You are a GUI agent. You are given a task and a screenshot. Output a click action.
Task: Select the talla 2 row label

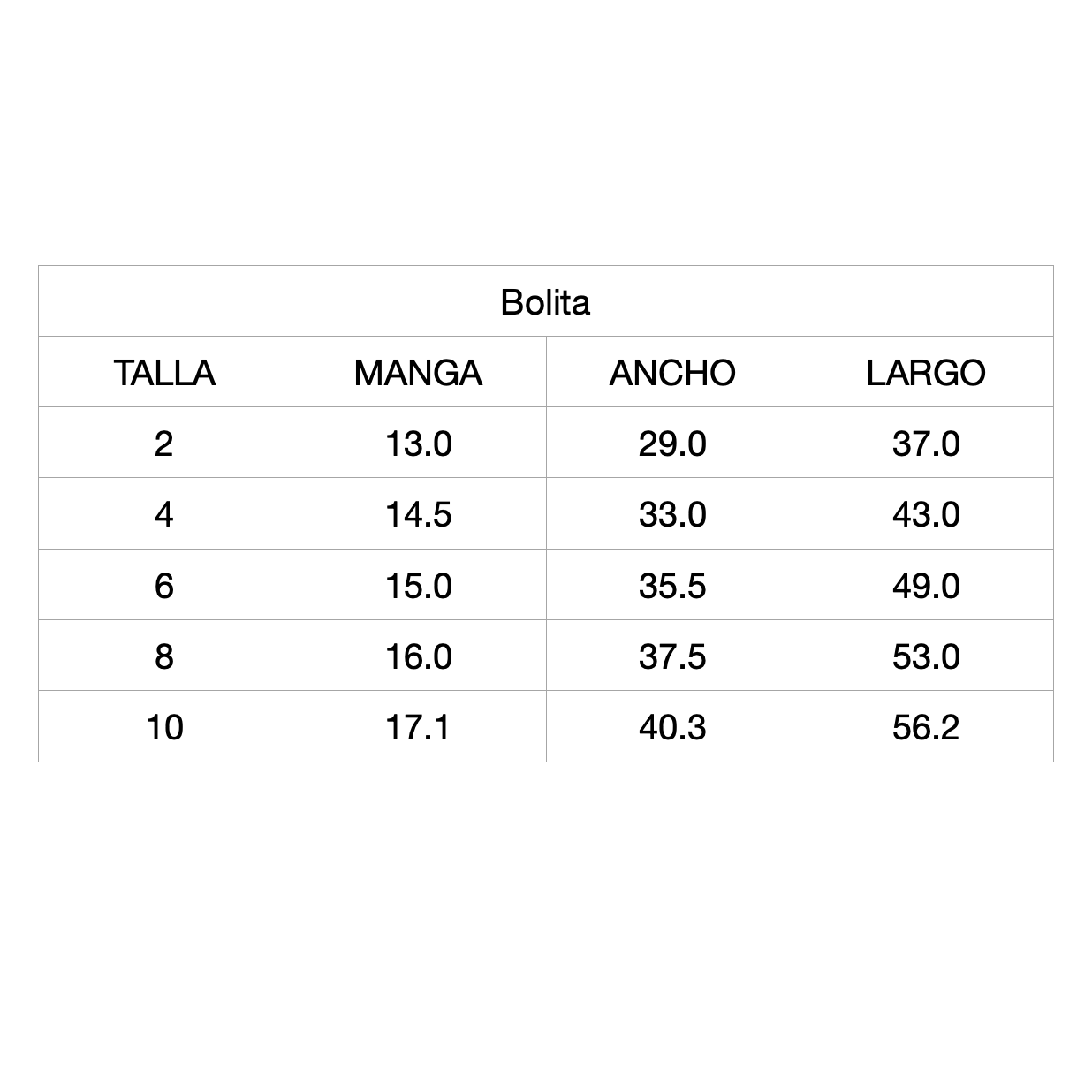tap(164, 444)
